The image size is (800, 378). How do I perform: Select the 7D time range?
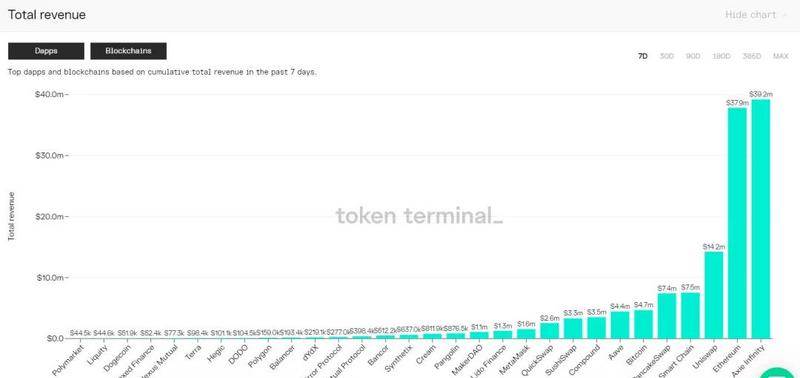click(643, 56)
